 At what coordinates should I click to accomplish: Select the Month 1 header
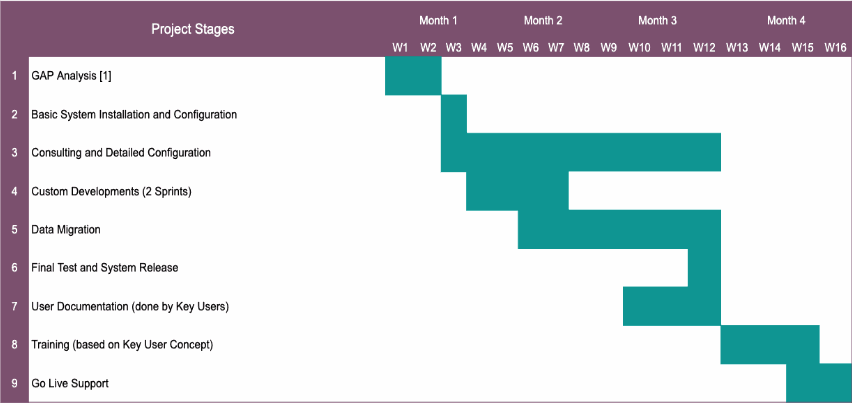(438, 20)
